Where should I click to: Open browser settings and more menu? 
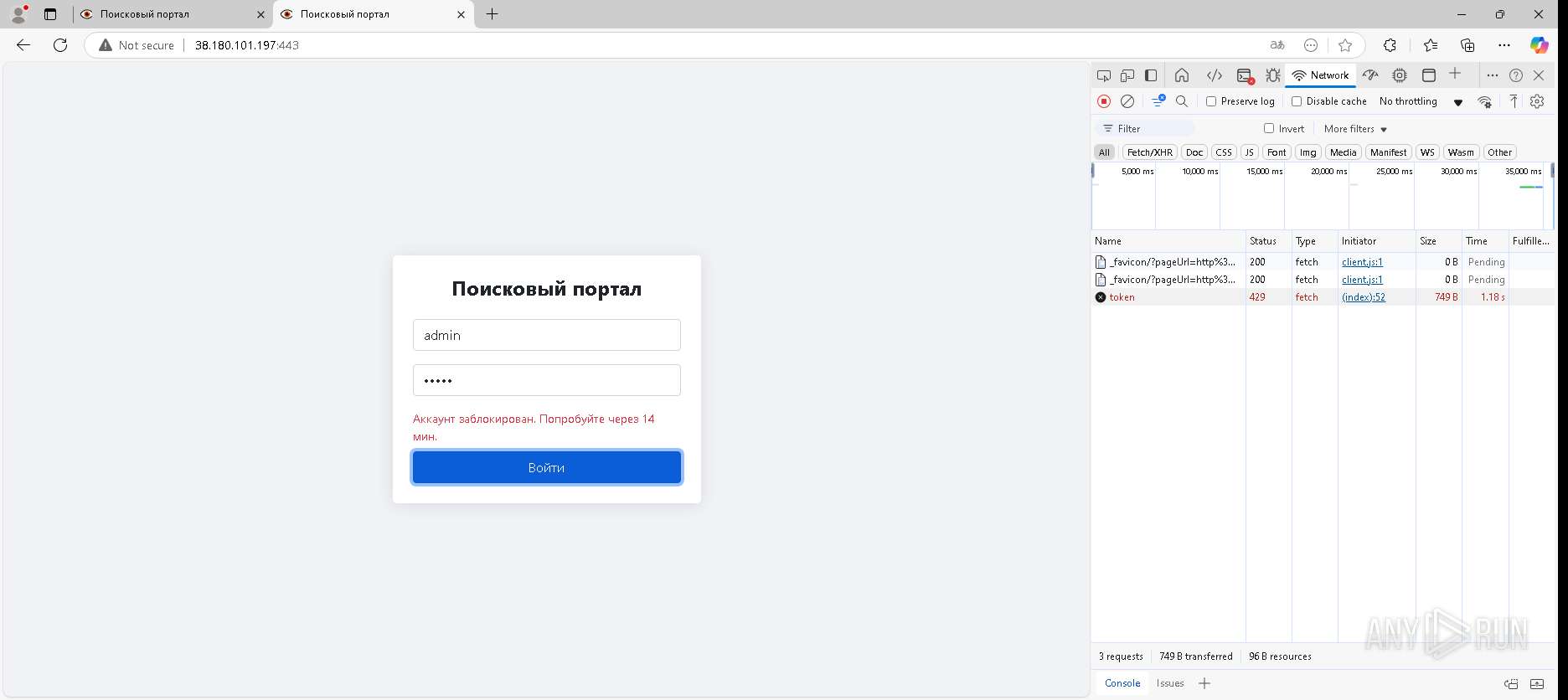pos(1504,45)
